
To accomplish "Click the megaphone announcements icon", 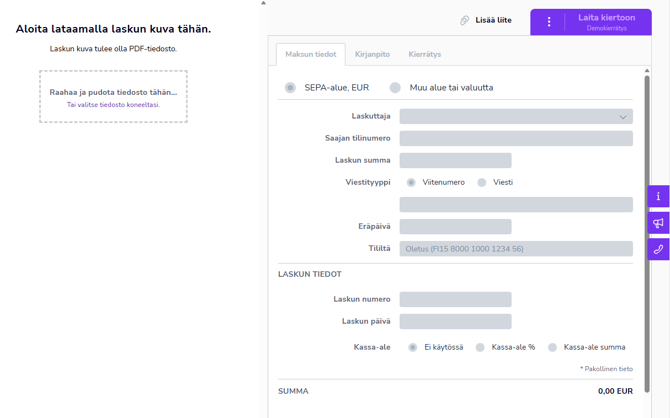I will coord(658,223).
